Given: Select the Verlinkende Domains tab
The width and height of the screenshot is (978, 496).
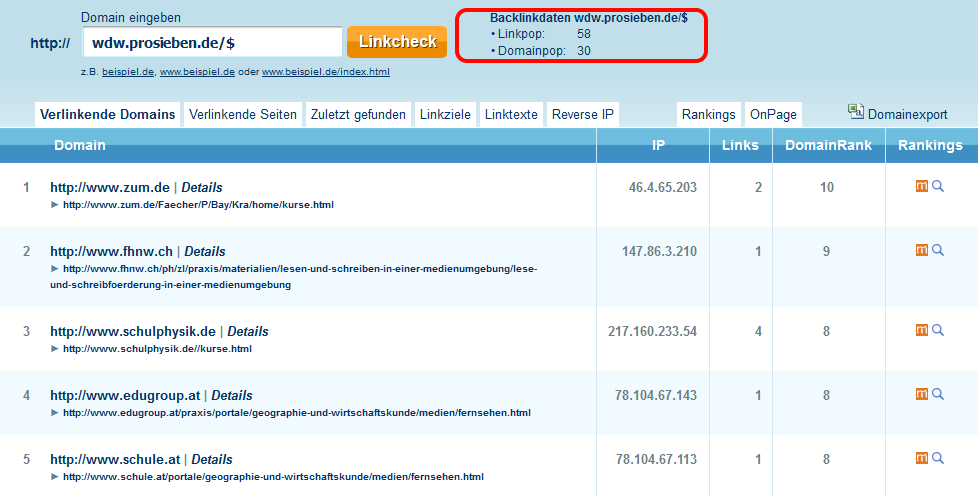Looking at the screenshot, I should pos(107,115).
